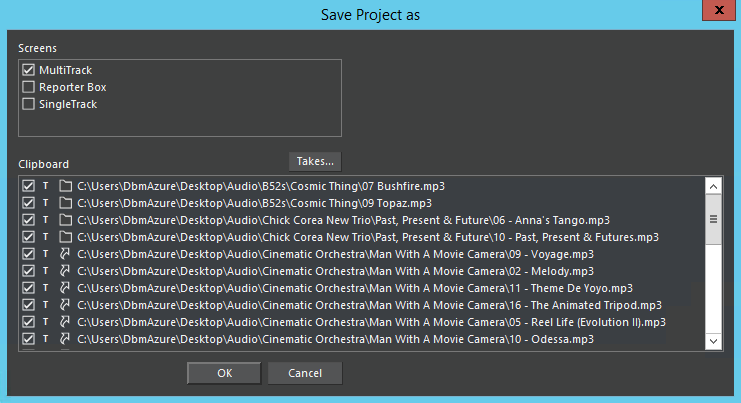Viewport: 741px width, 403px height.
Task: Tick the SingleTrack checkbox
Action: point(28,104)
